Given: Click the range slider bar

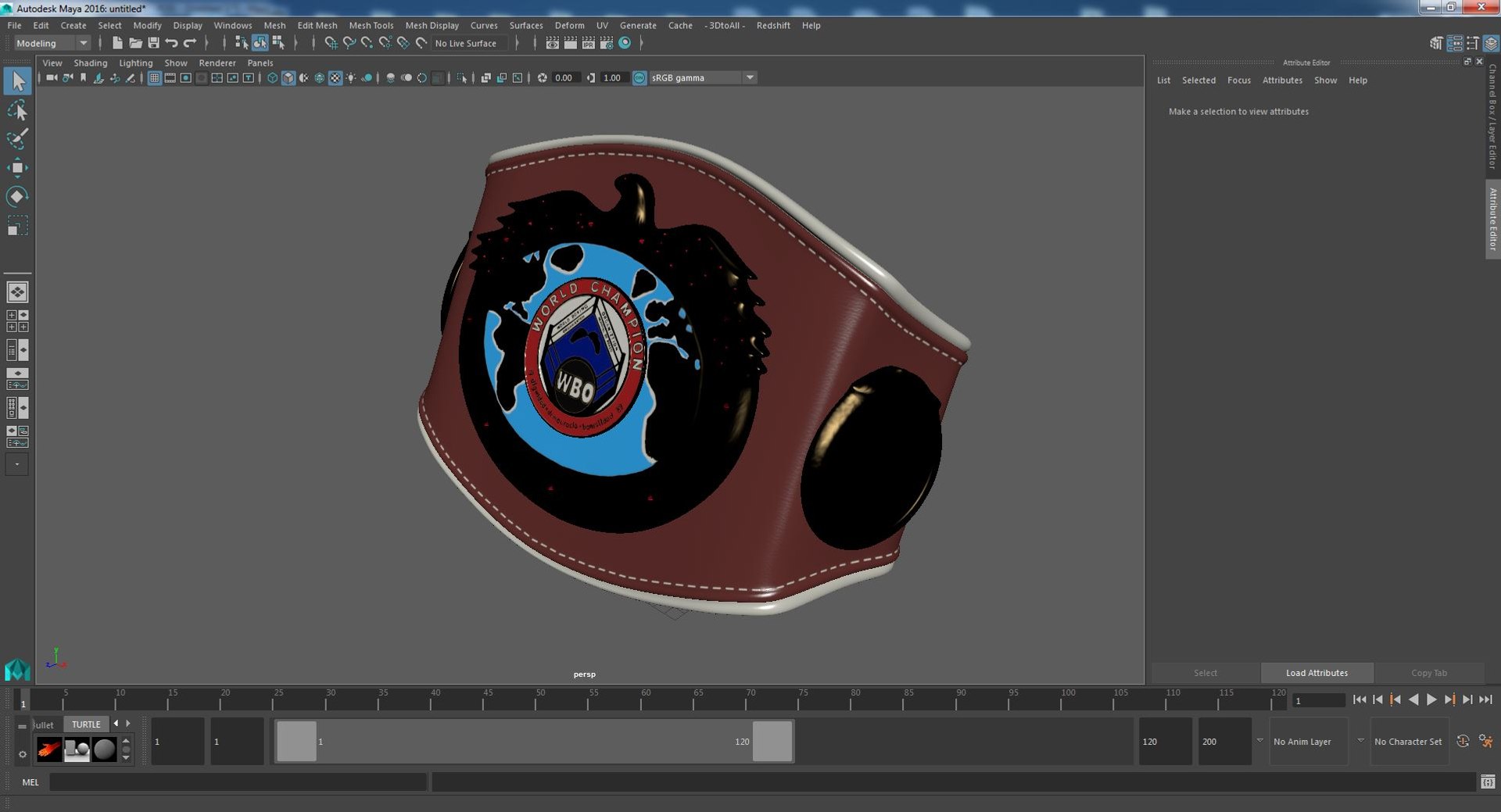Looking at the screenshot, I should tap(534, 741).
